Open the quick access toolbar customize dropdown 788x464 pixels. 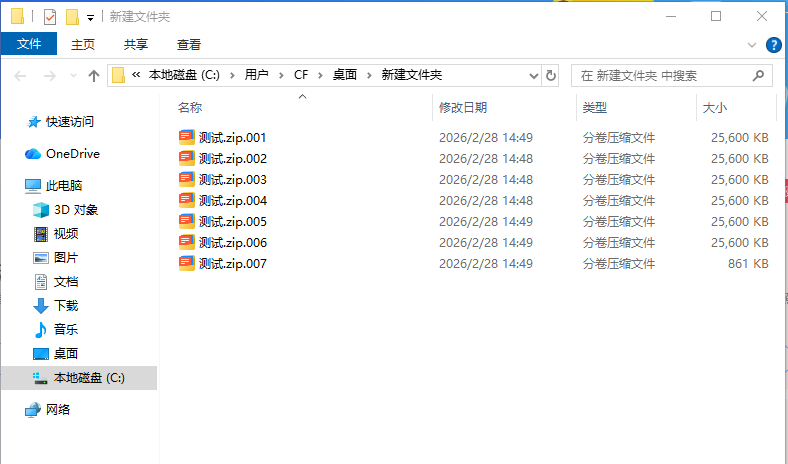[x=90, y=18]
